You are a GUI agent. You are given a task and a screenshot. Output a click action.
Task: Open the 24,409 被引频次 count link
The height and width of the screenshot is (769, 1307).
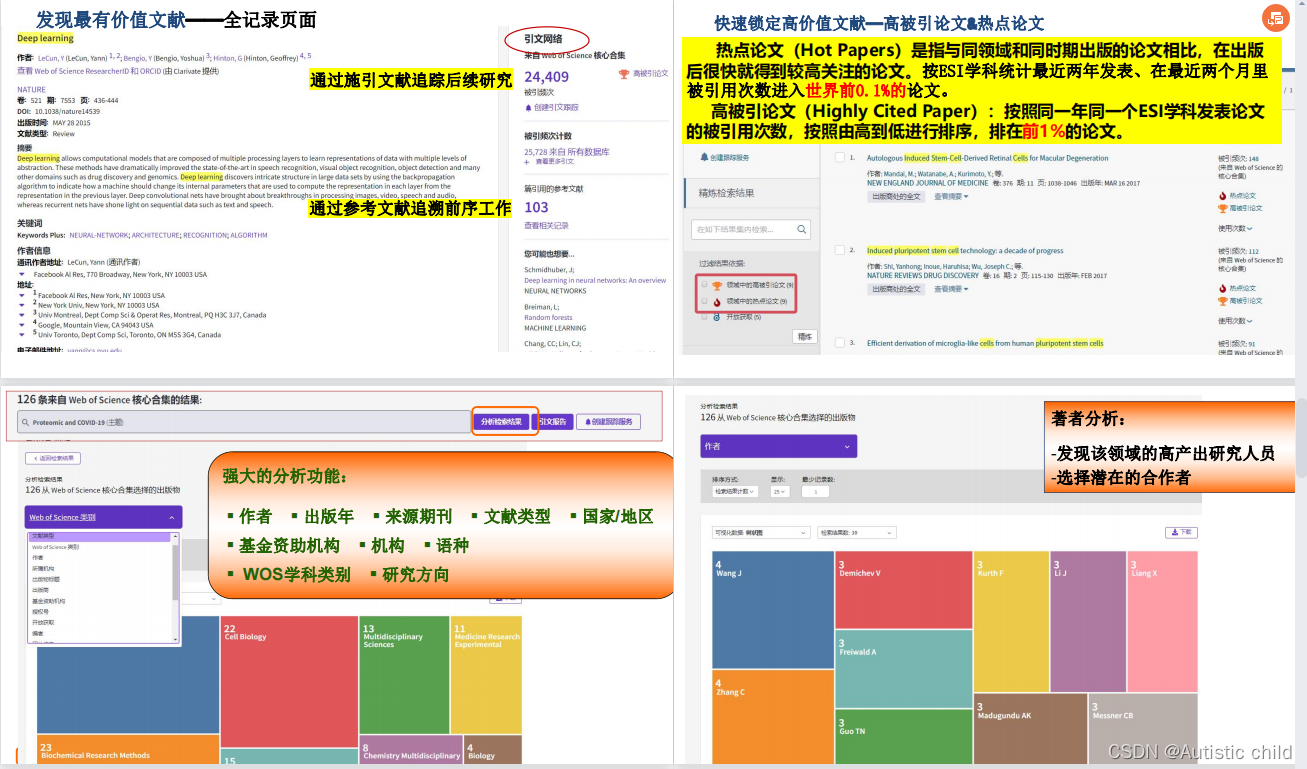point(546,76)
